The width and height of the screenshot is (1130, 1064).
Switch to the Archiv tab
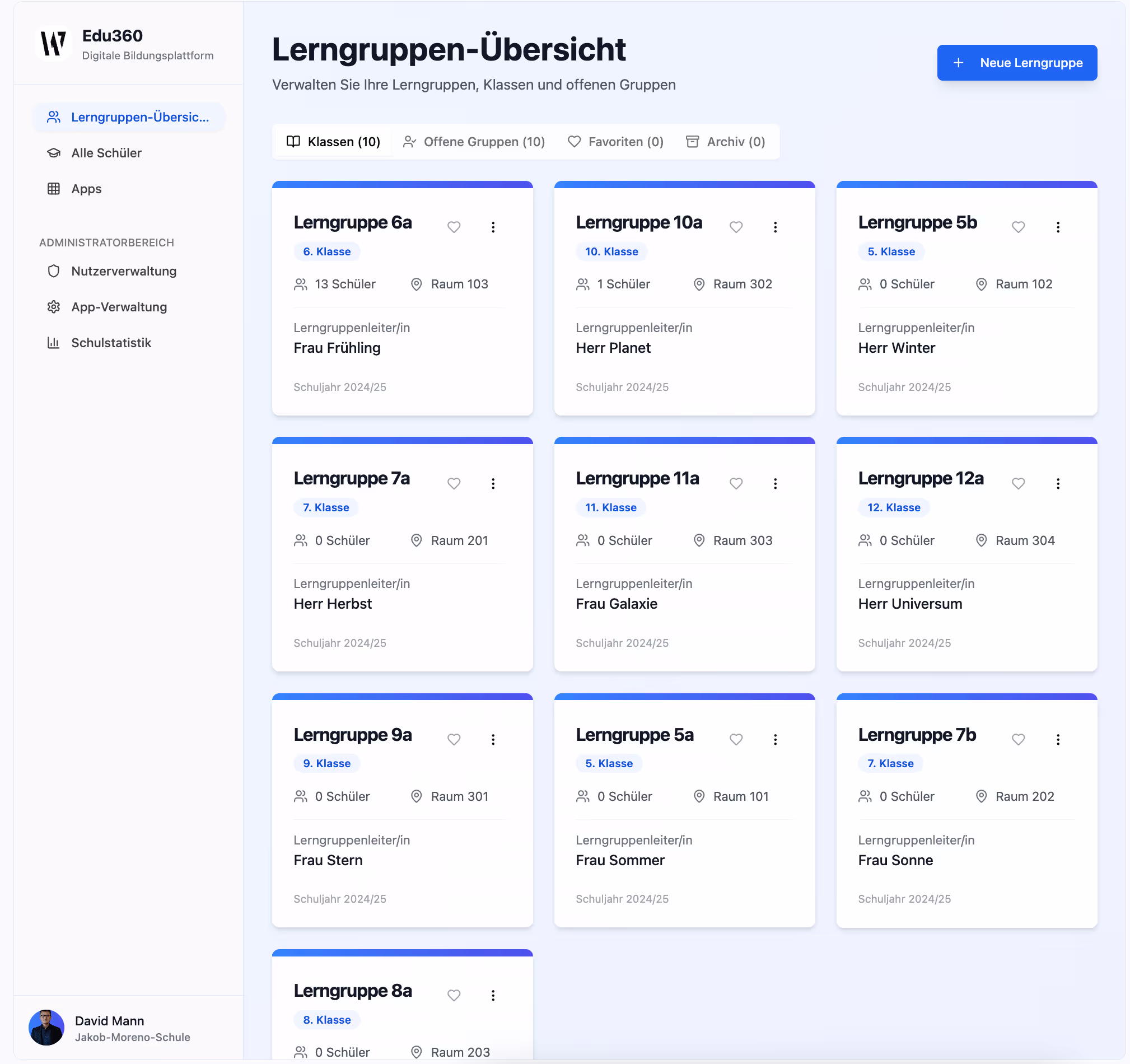point(726,142)
